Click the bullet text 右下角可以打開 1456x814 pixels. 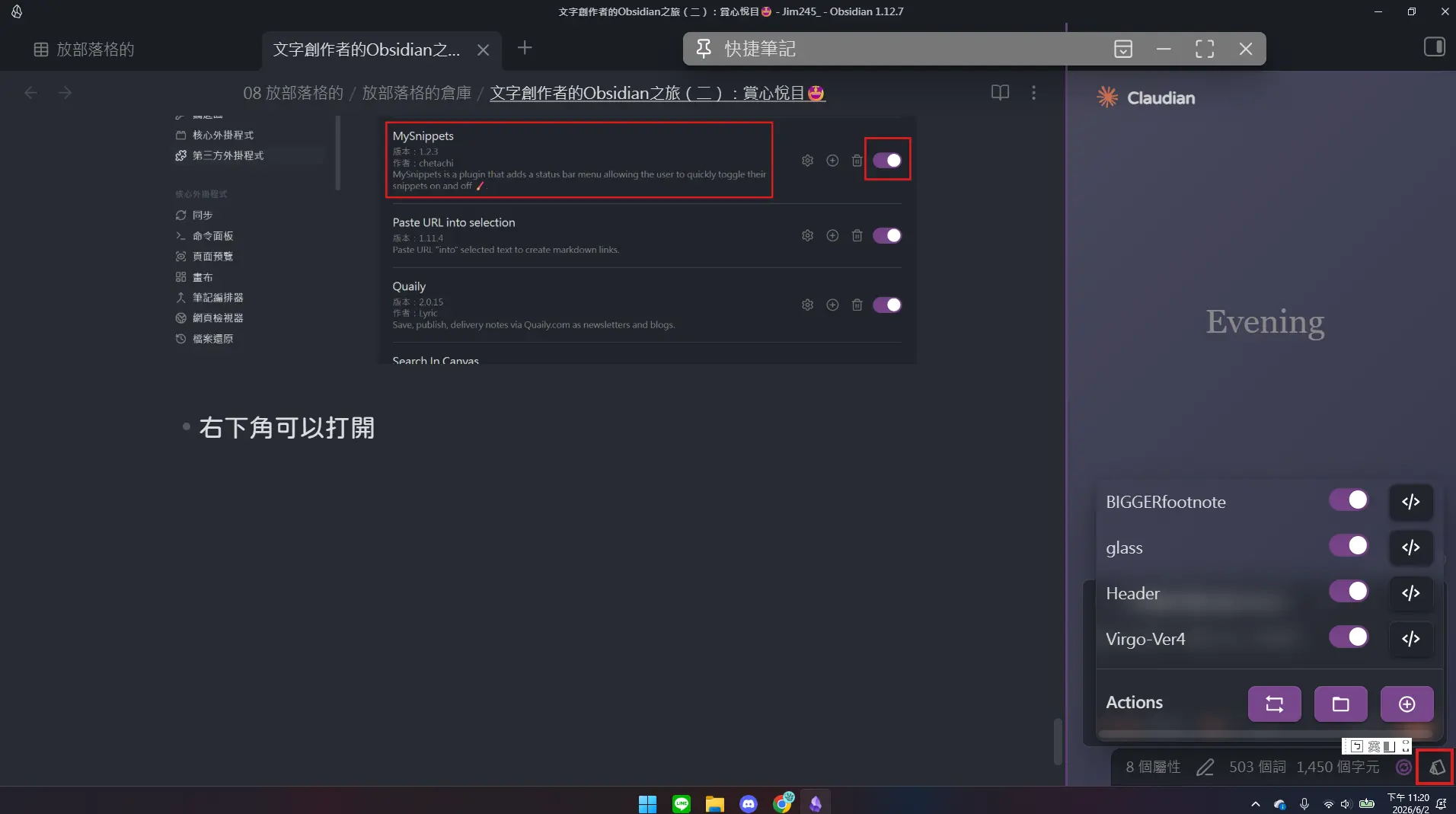[287, 428]
